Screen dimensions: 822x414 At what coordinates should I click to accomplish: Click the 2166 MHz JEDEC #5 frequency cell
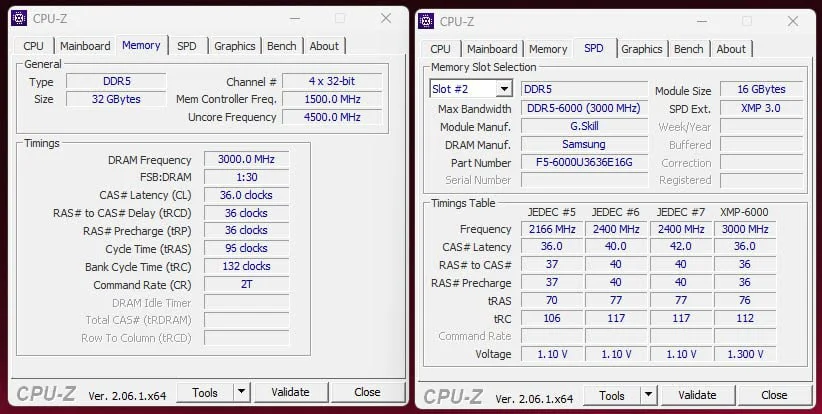552,230
